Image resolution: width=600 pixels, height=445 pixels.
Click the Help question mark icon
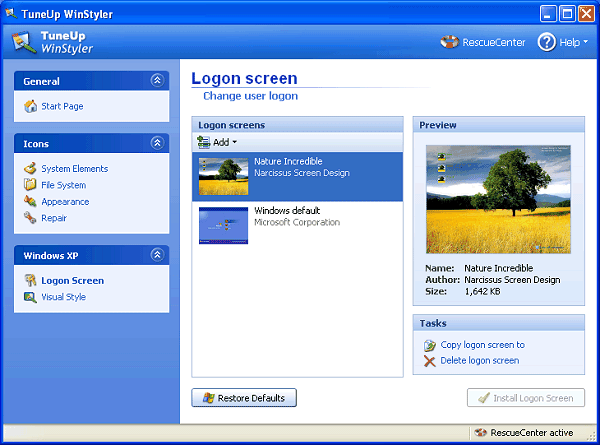click(x=546, y=42)
